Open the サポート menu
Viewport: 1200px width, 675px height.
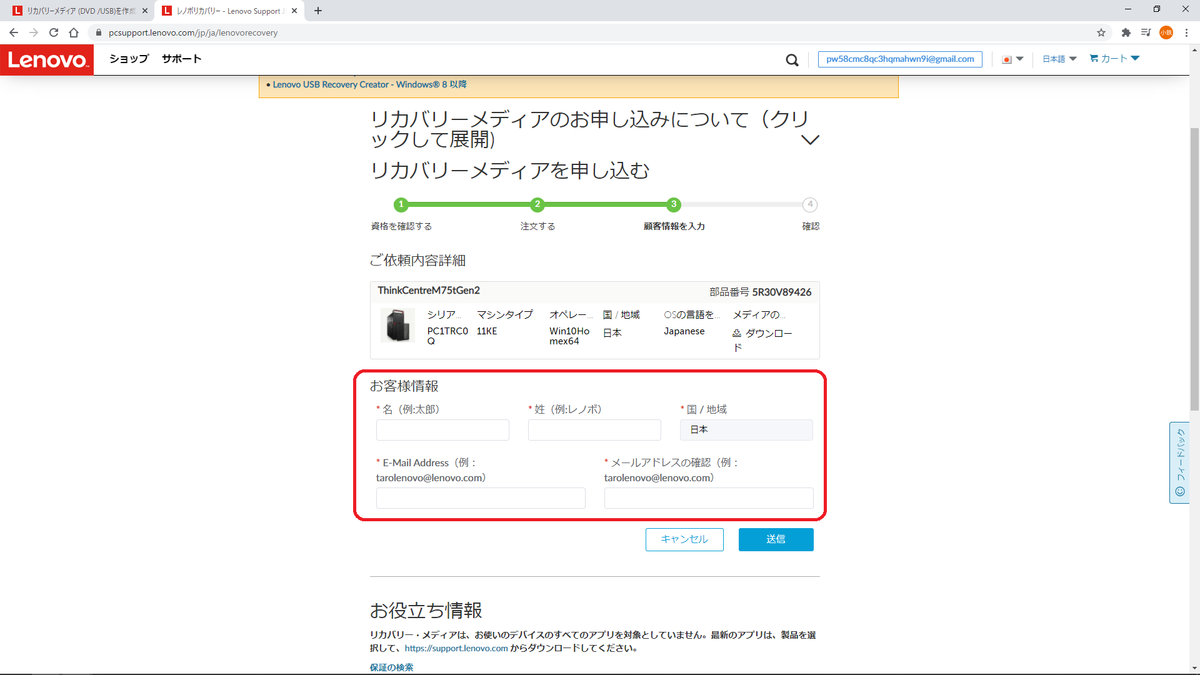click(x=182, y=59)
